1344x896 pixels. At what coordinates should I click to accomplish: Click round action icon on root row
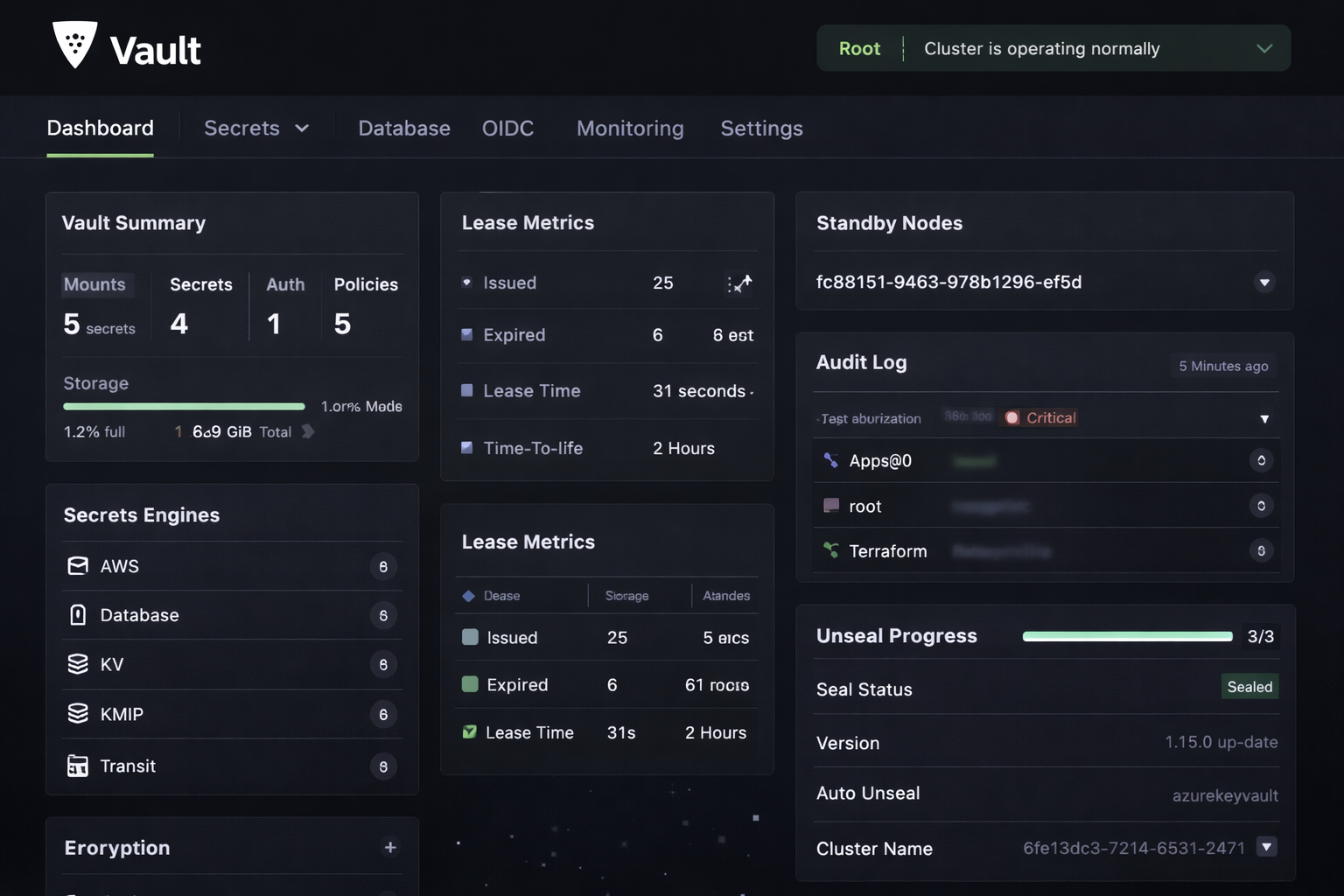(x=1261, y=506)
